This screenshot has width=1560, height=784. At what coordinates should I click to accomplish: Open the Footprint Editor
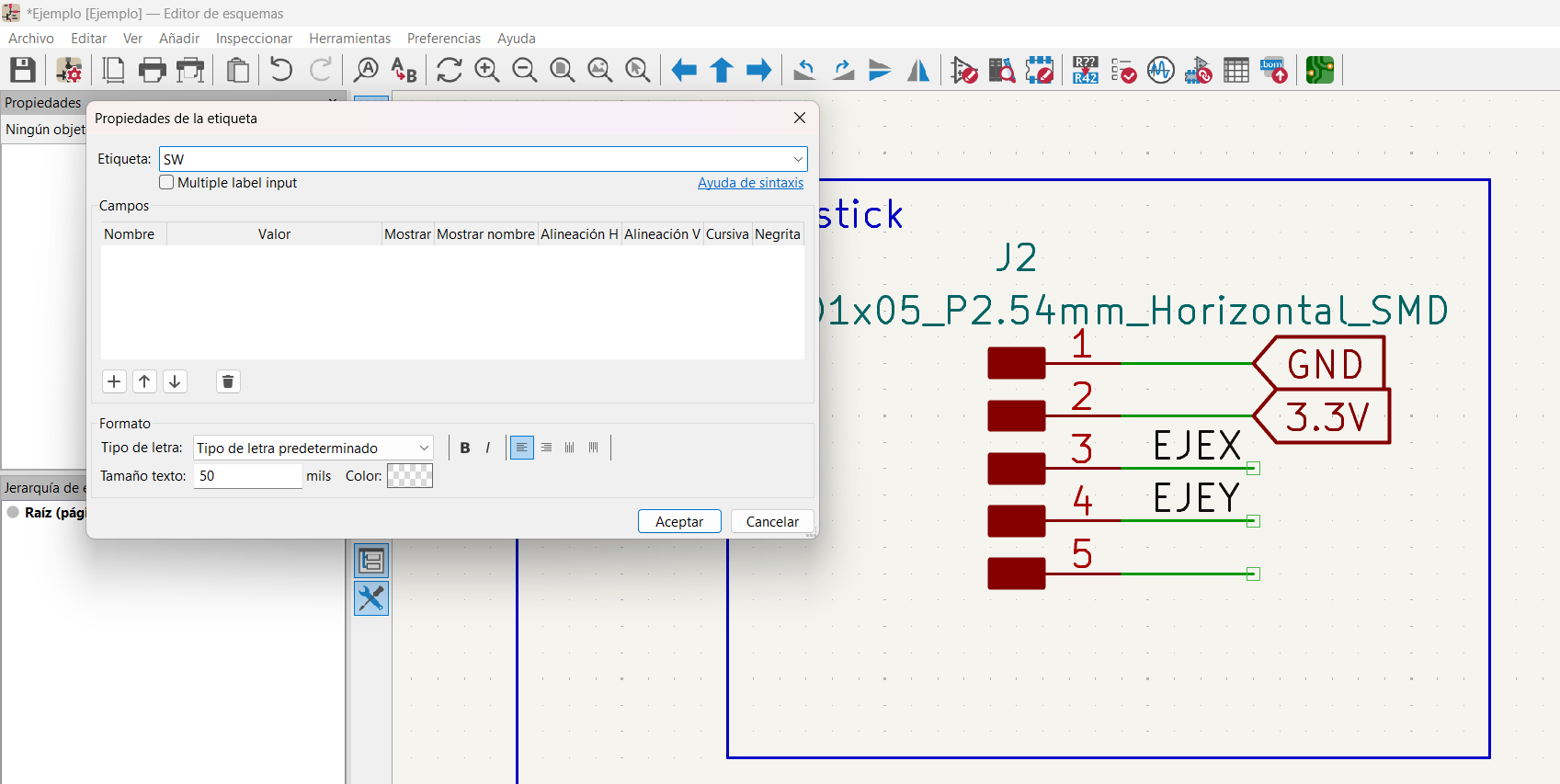coord(1040,70)
